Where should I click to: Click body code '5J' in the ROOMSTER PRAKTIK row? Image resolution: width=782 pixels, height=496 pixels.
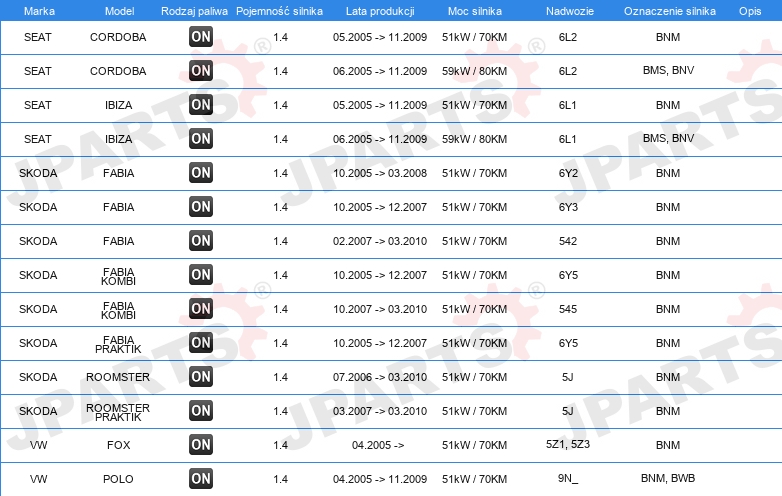tap(568, 411)
